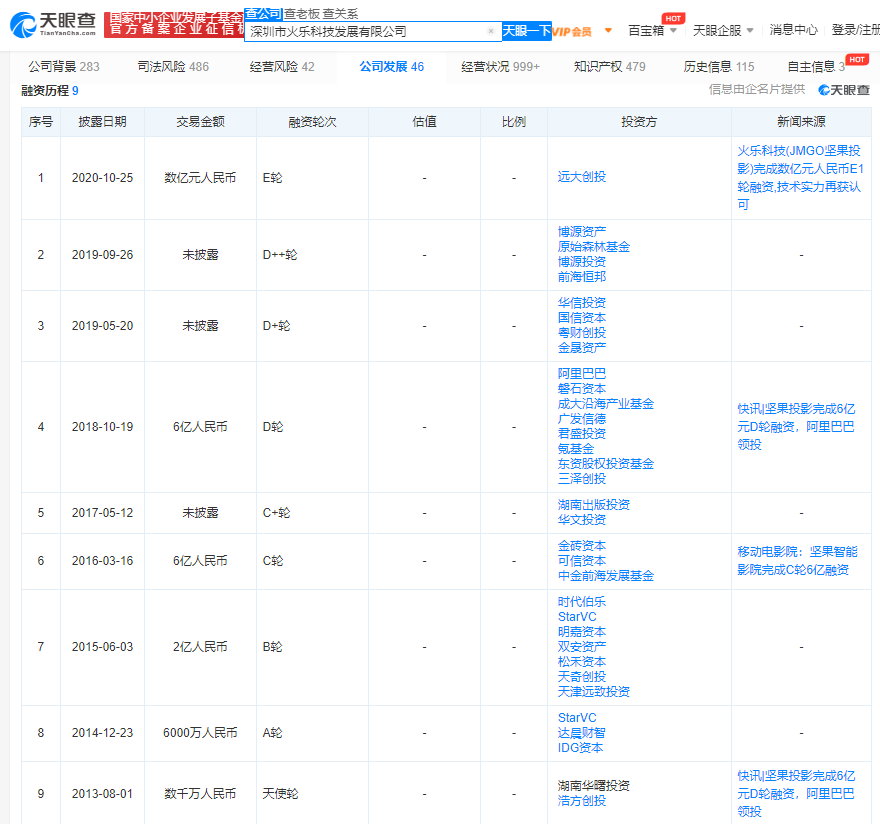Open investor 磐石资本
This screenshot has height=824, width=880.
coord(581,388)
